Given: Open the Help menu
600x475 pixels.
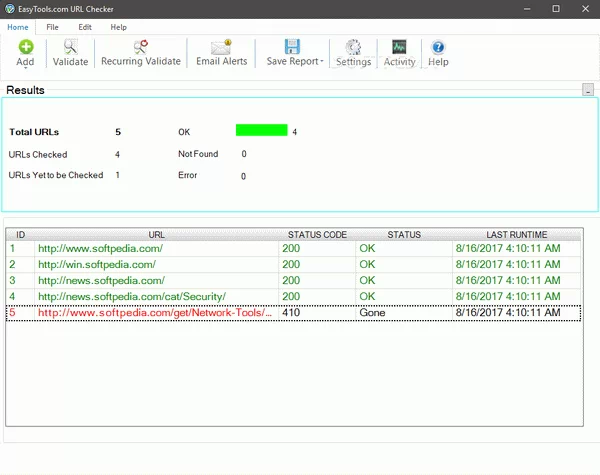Looking at the screenshot, I should [x=118, y=27].
